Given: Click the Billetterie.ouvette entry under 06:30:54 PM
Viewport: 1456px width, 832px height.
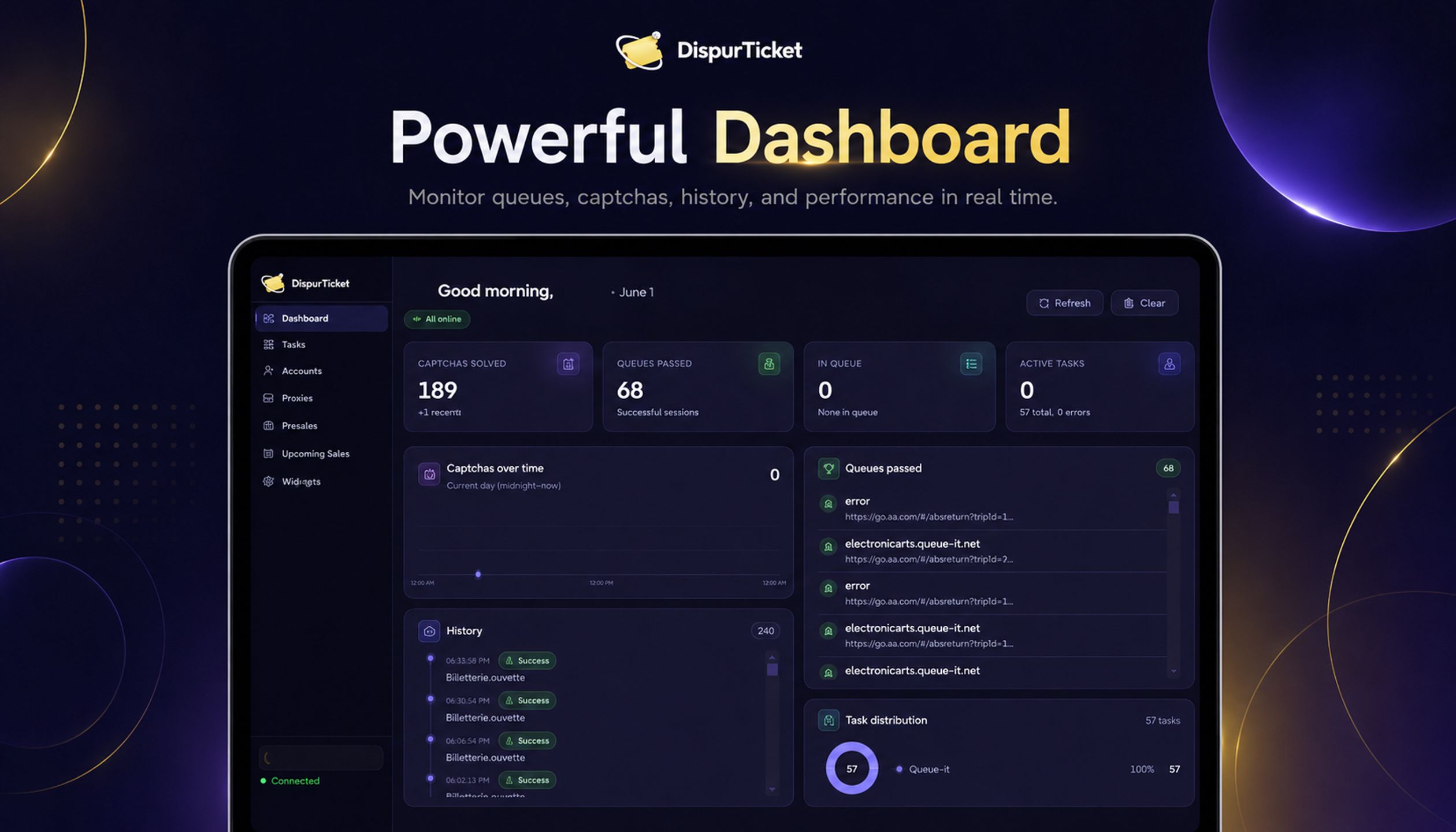Looking at the screenshot, I should (485, 718).
